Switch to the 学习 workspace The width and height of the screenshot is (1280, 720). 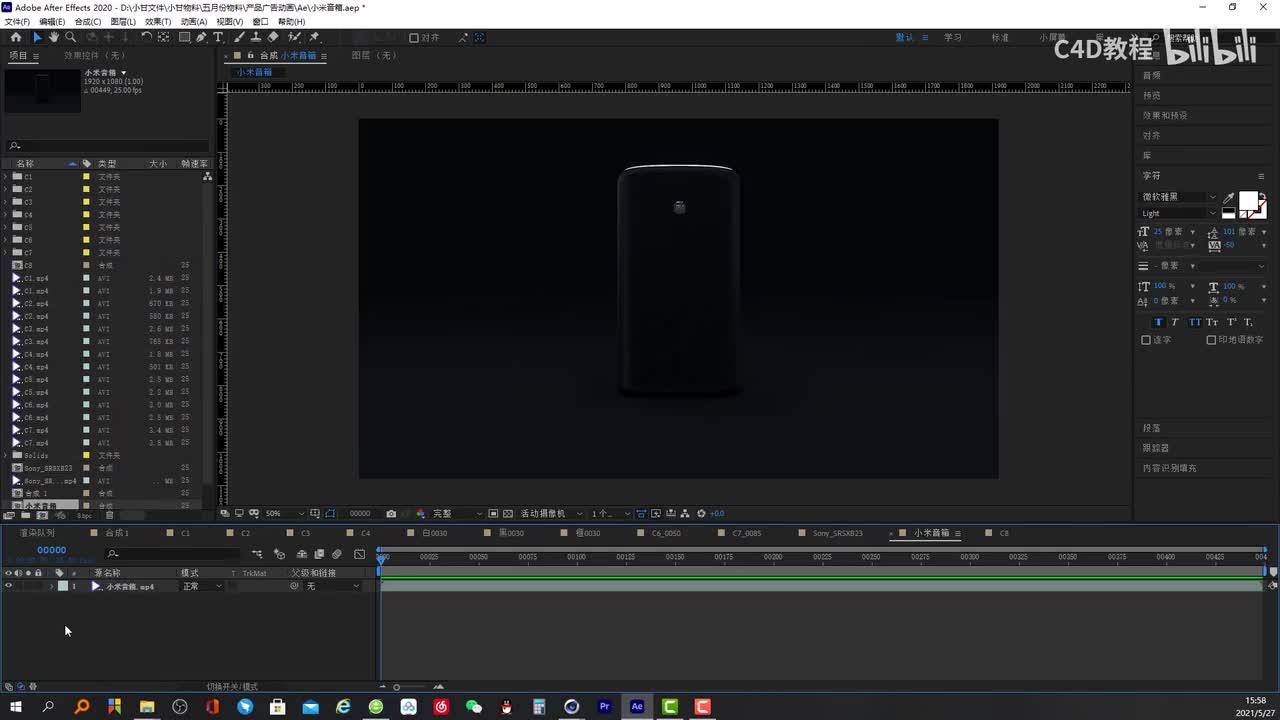[x=952, y=38]
